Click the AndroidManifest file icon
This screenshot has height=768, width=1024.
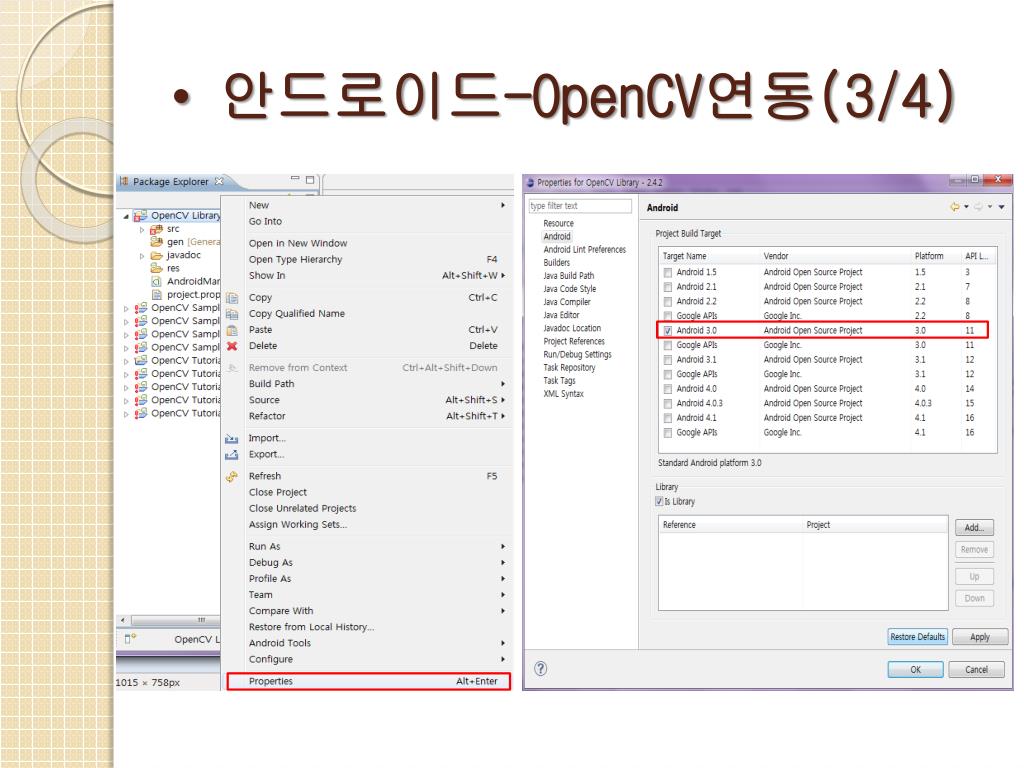click(x=156, y=281)
